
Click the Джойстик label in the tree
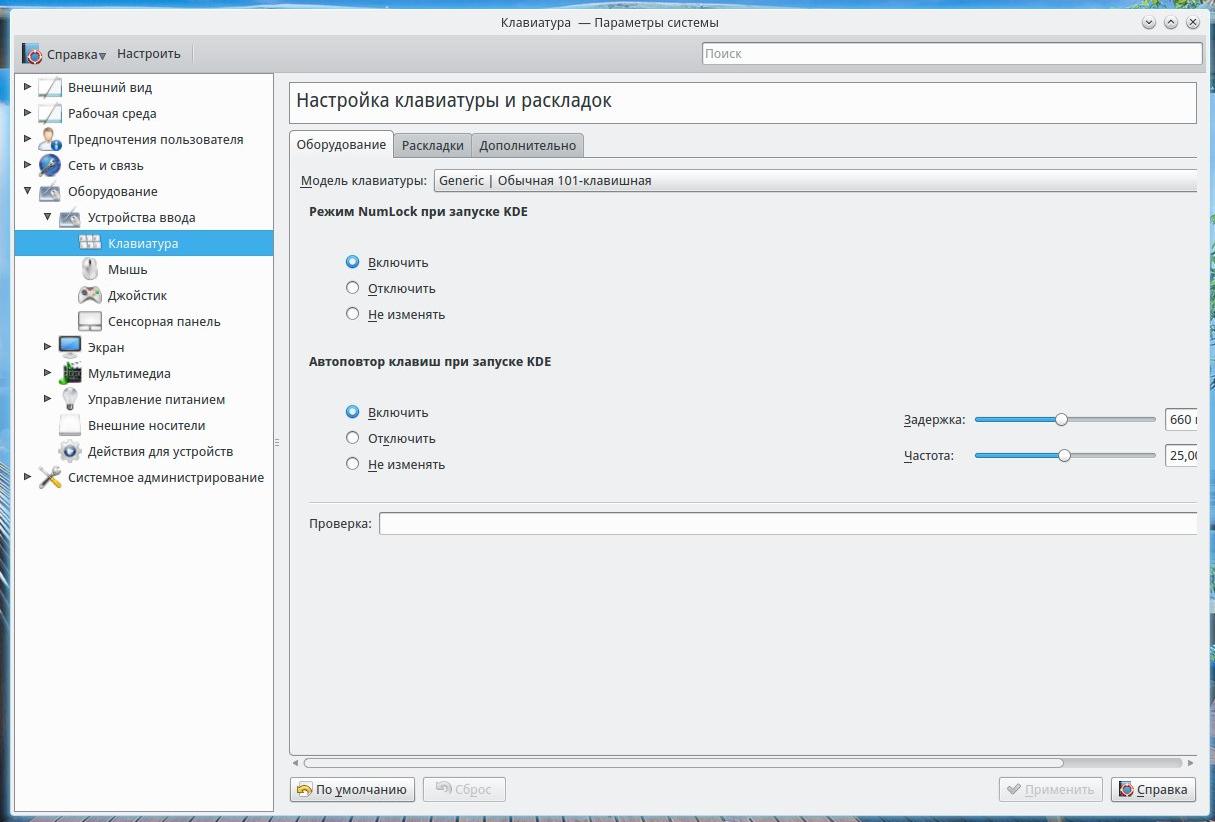(137, 296)
